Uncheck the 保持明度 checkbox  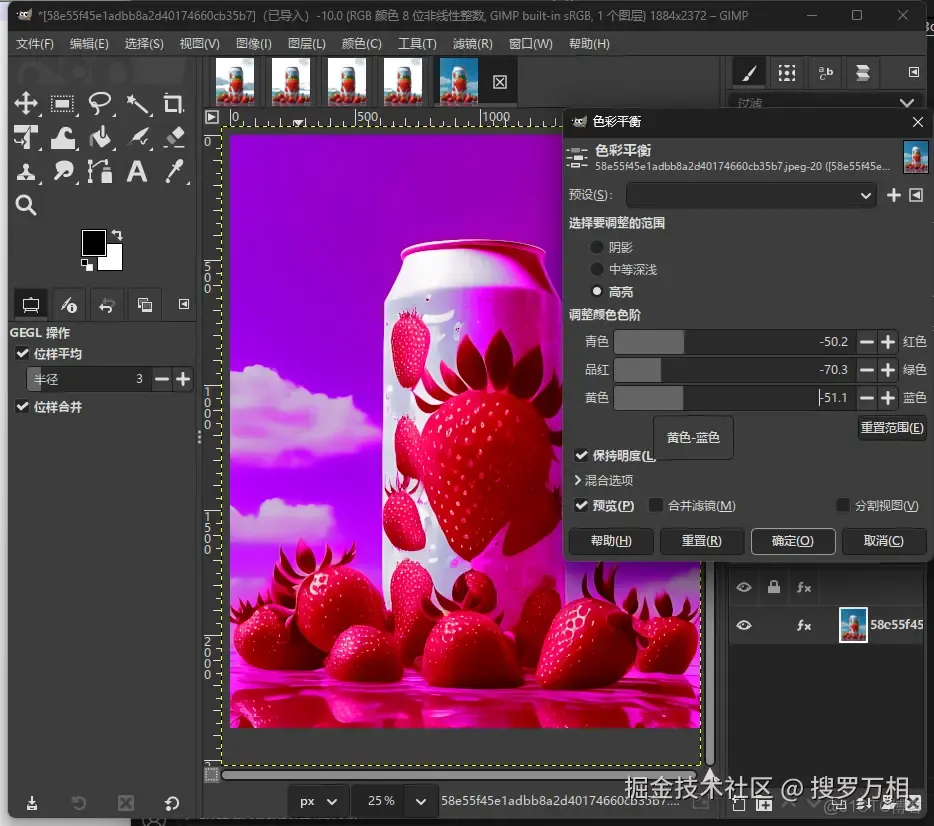pyautogui.click(x=581, y=455)
